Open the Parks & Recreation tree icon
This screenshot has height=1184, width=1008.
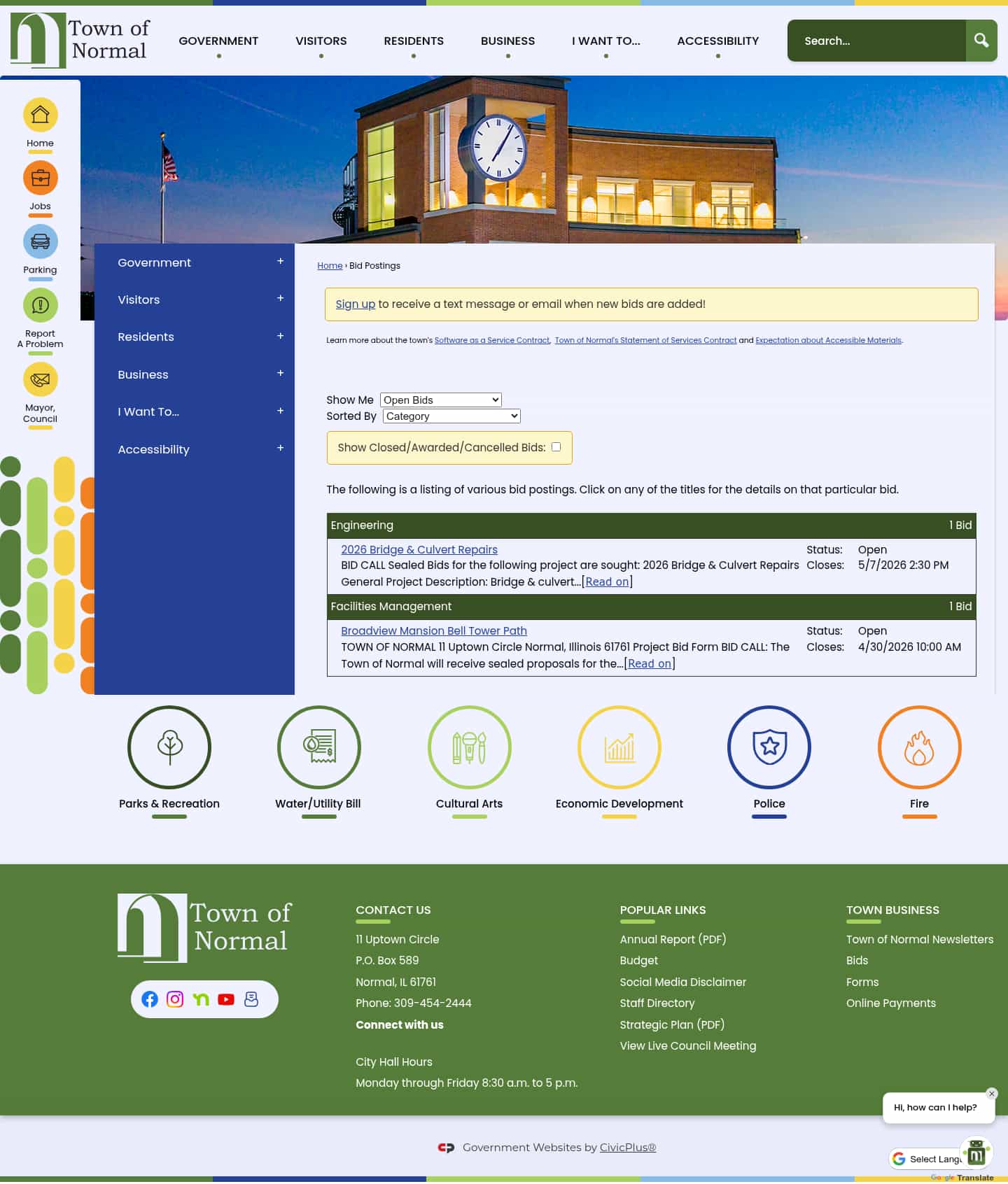tap(169, 747)
